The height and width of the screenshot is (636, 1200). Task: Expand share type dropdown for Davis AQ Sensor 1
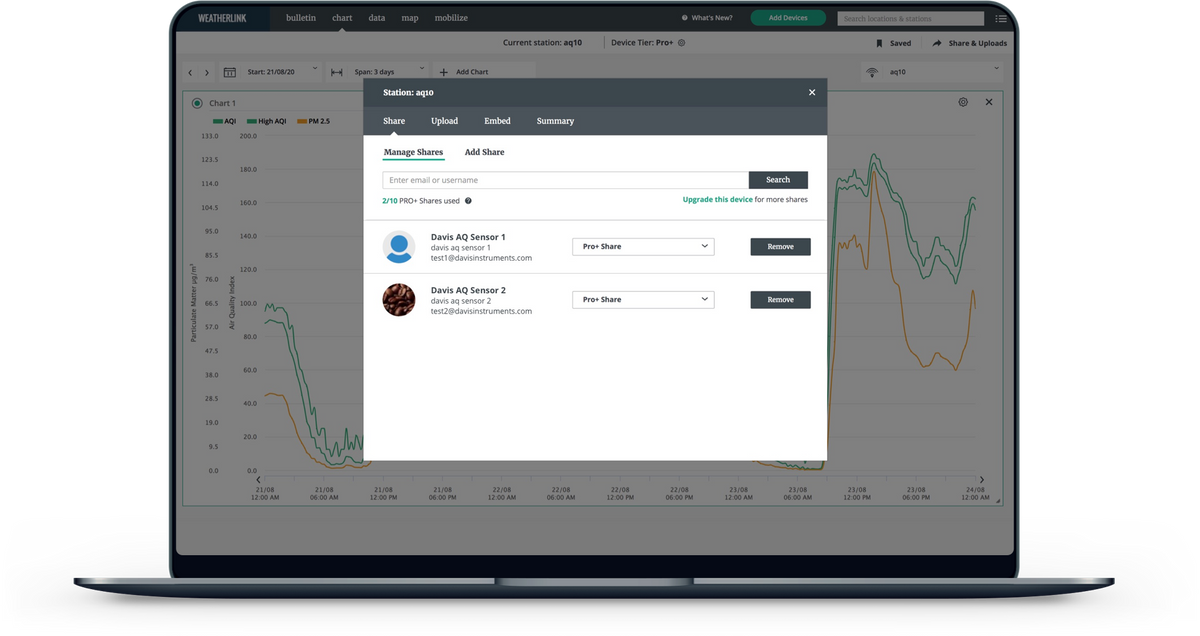643,246
